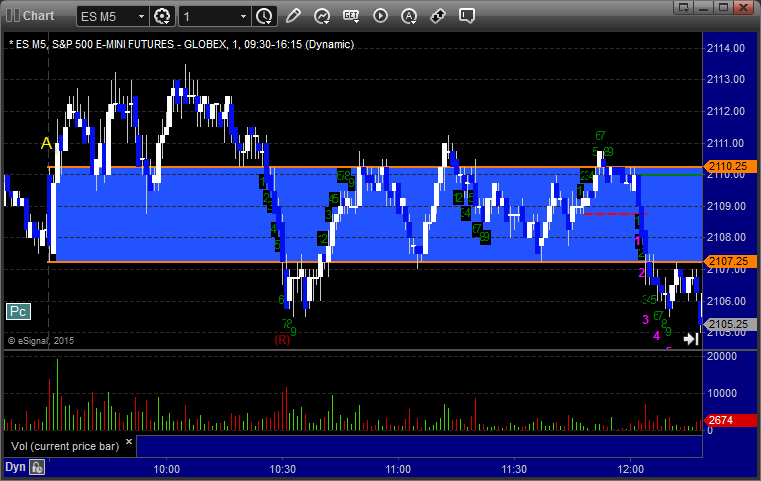Open the time template clock menu
The image size is (761, 481).
[265, 16]
